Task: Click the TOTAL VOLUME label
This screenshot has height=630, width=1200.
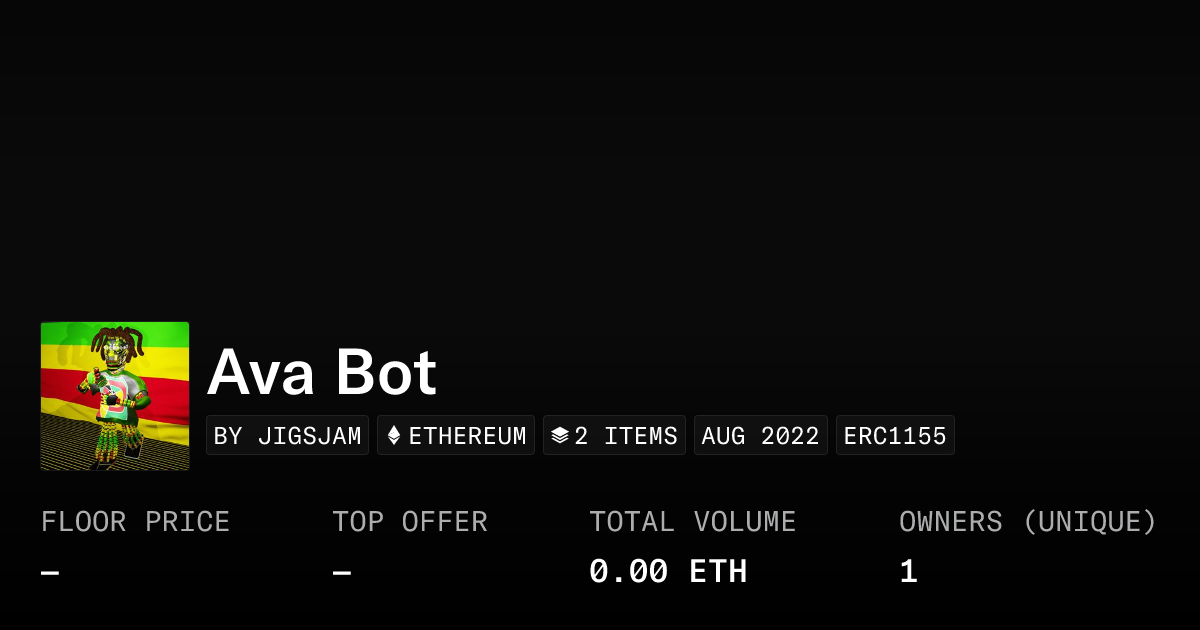Action: point(692,522)
